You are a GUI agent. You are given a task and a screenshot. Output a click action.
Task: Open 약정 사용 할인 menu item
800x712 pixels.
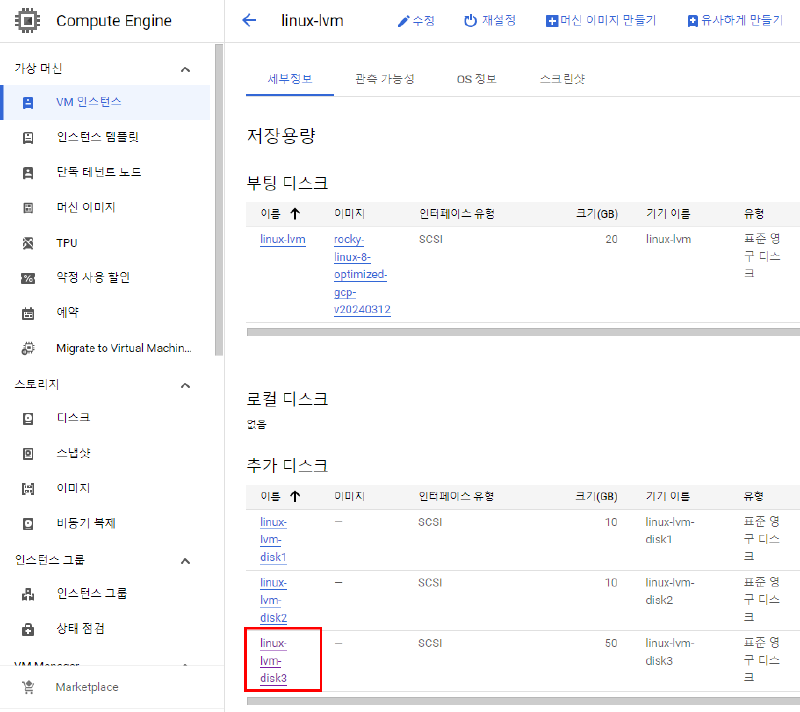(93, 278)
